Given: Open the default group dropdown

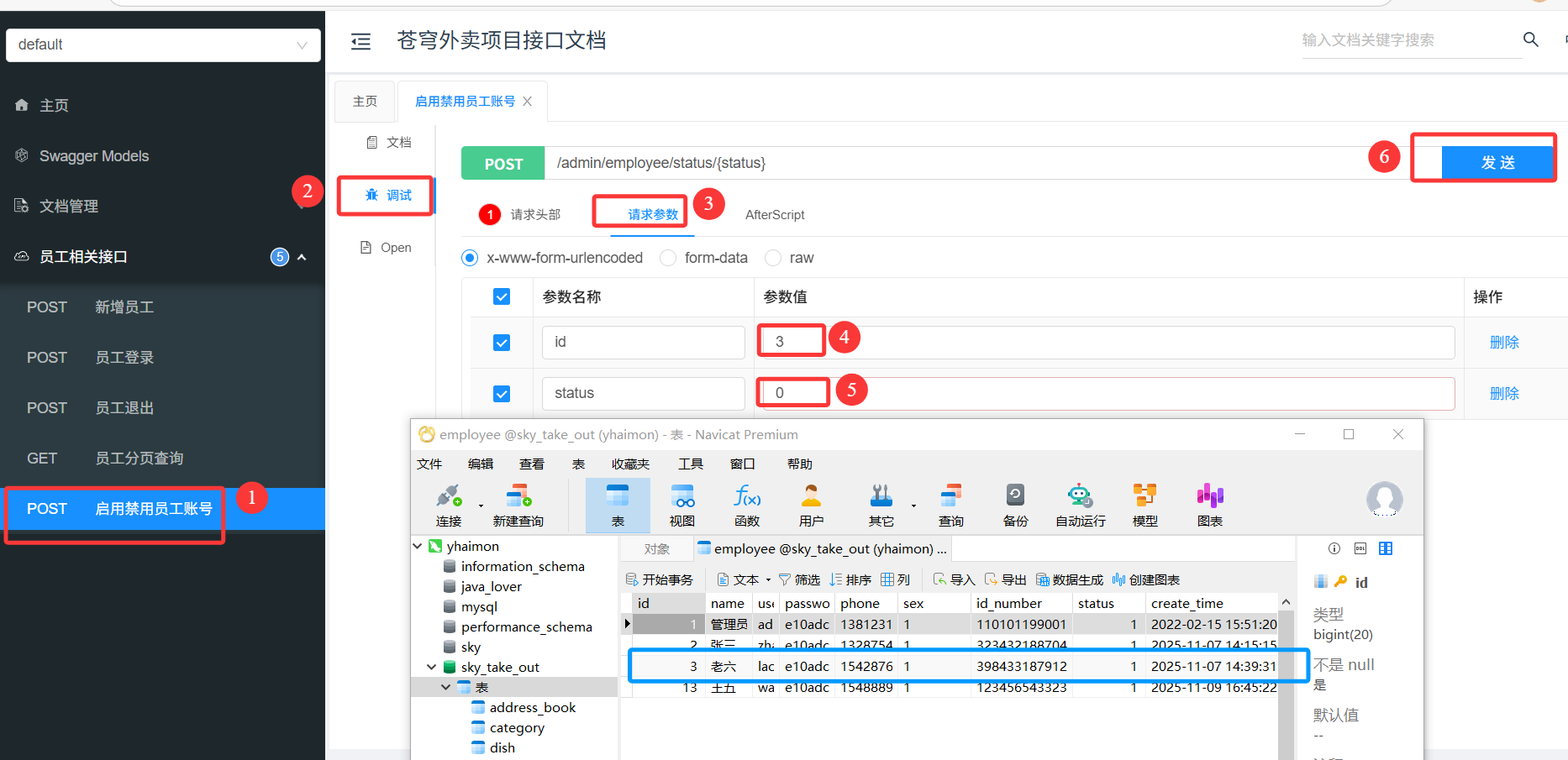Looking at the screenshot, I should click(x=163, y=45).
